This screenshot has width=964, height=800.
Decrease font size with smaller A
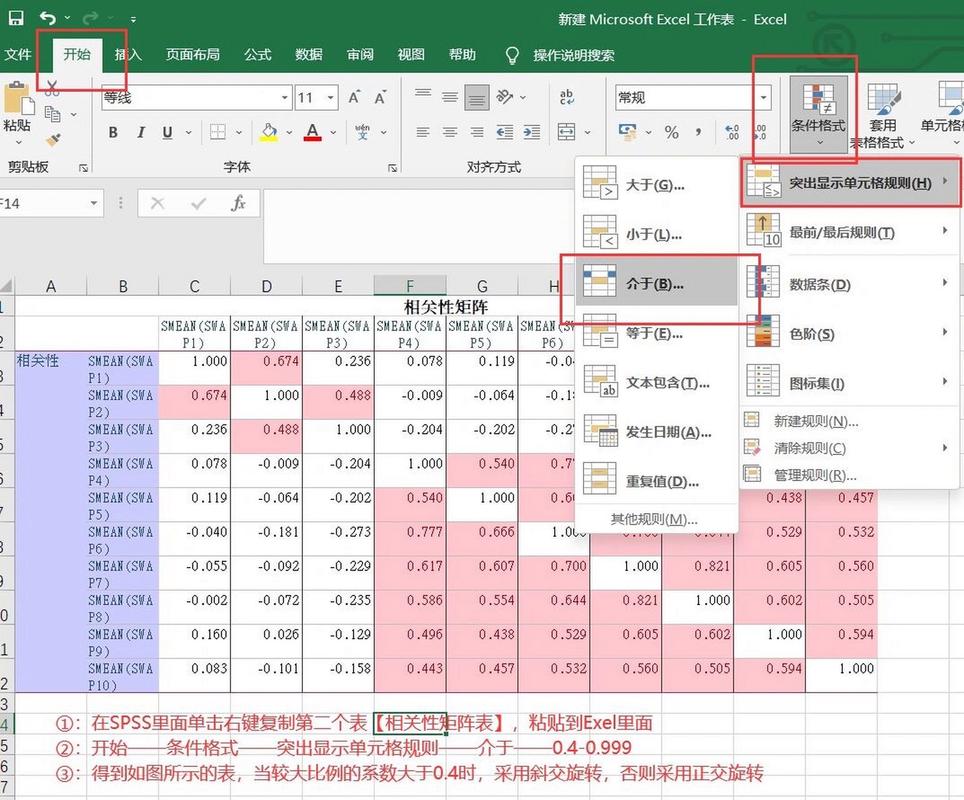coord(380,97)
